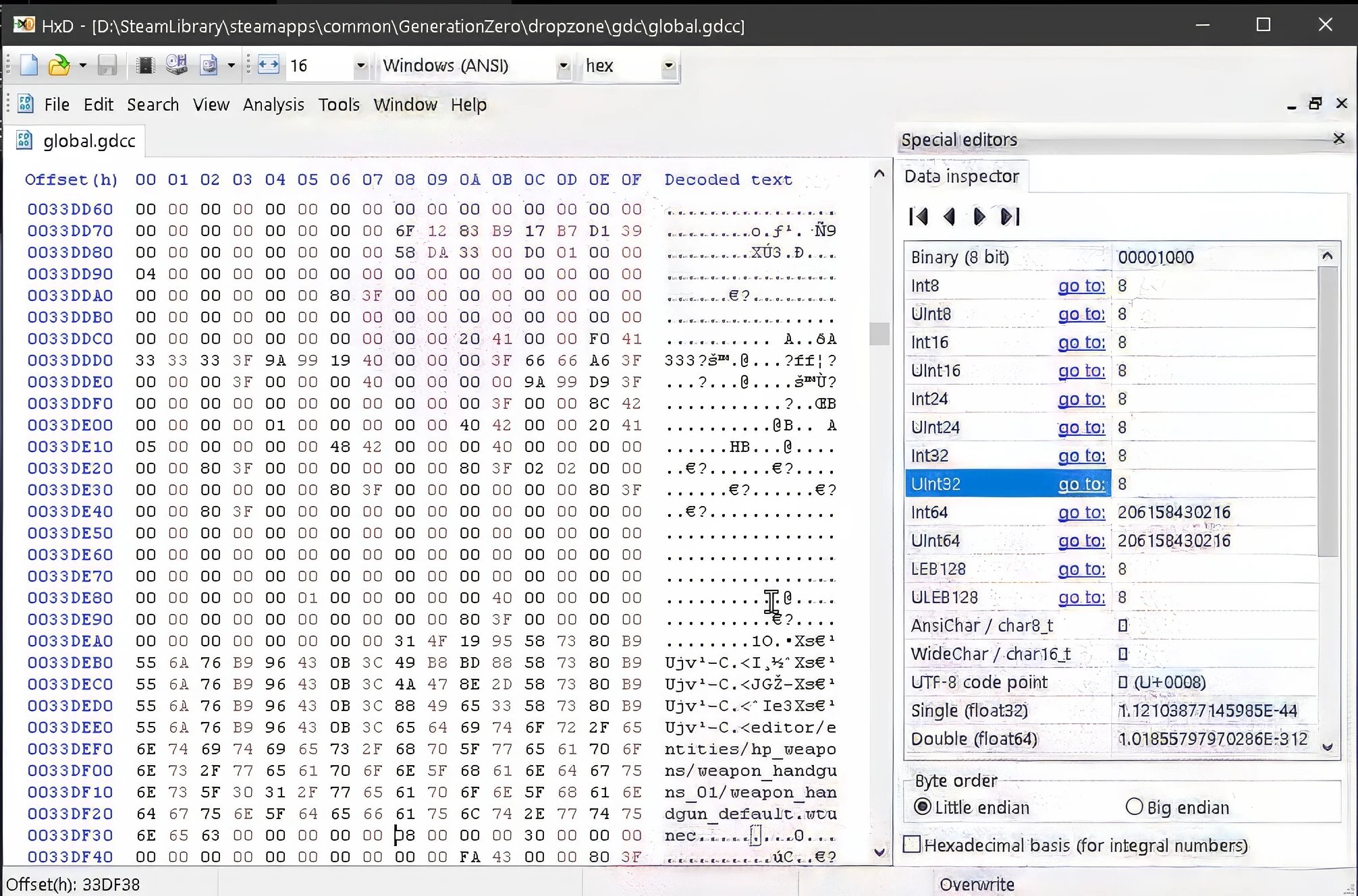1358x896 pixels.
Task: Click 'go to:' link for LEB128
Action: (x=1081, y=569)
